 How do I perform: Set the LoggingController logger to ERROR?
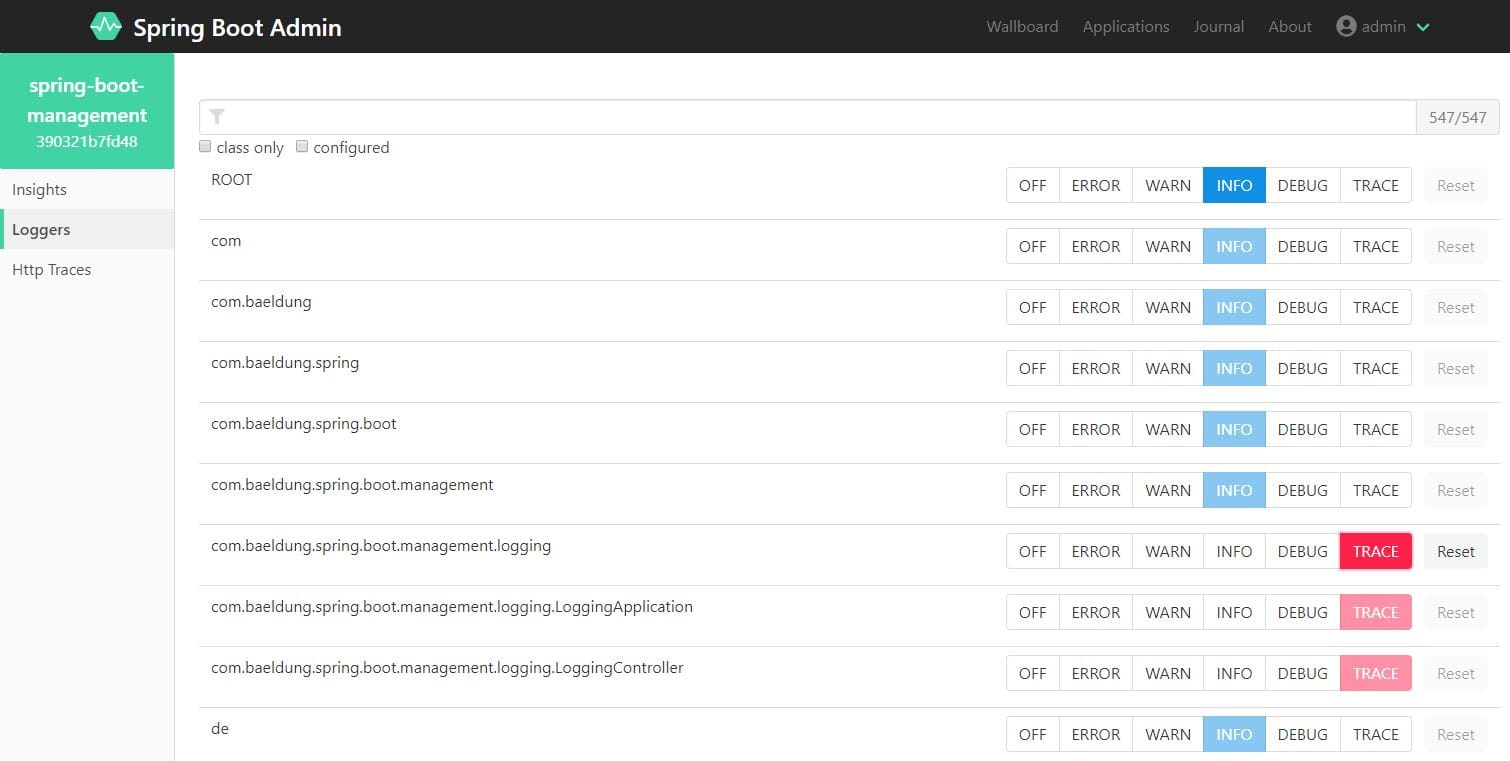(1095, 673)
